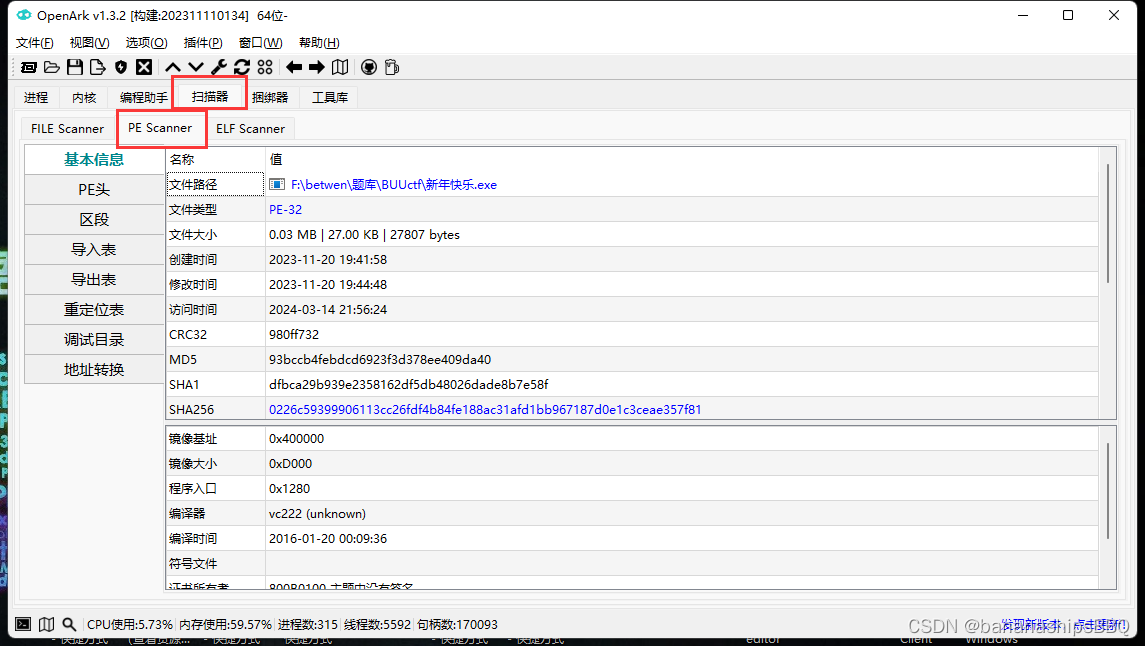Click the OpenArk logo in title bar
The width and height of the screenshot is (1145, 646).
click(24, 15)
